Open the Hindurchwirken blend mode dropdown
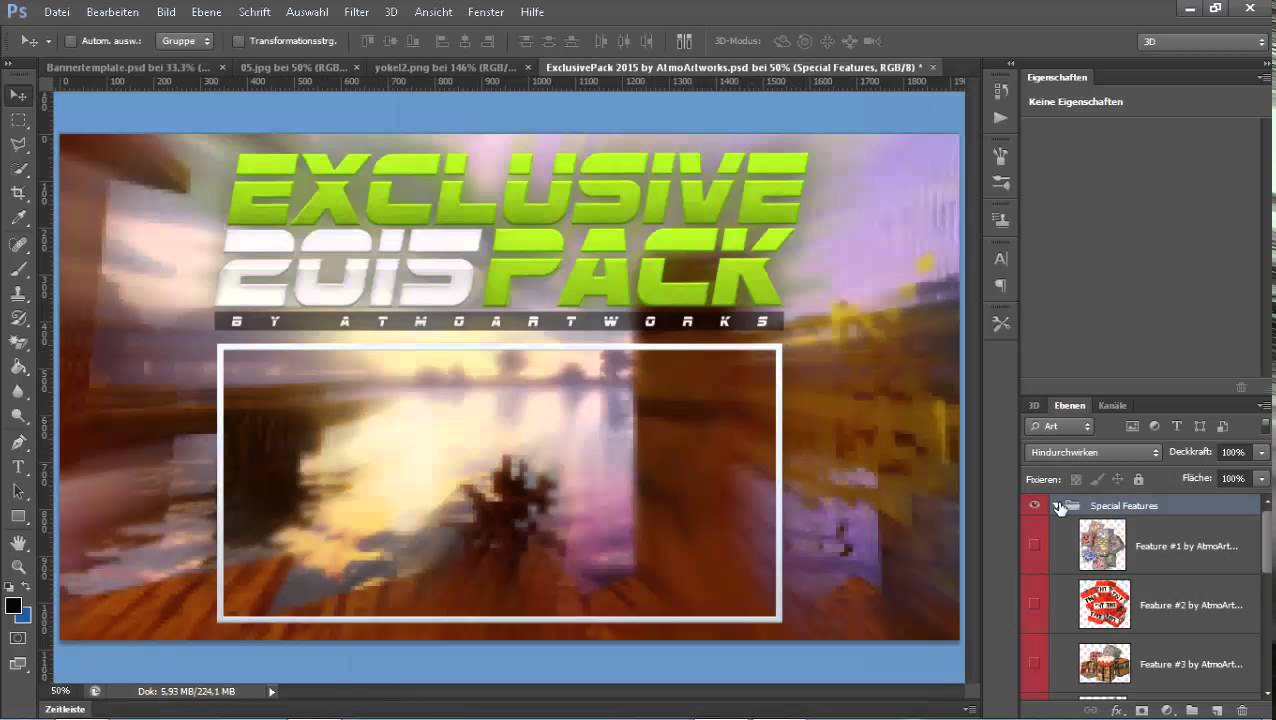 click(1093, 452)
